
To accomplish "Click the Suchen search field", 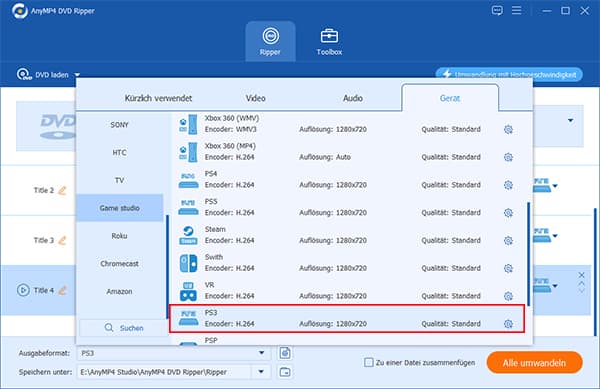I will click(124, 328).
